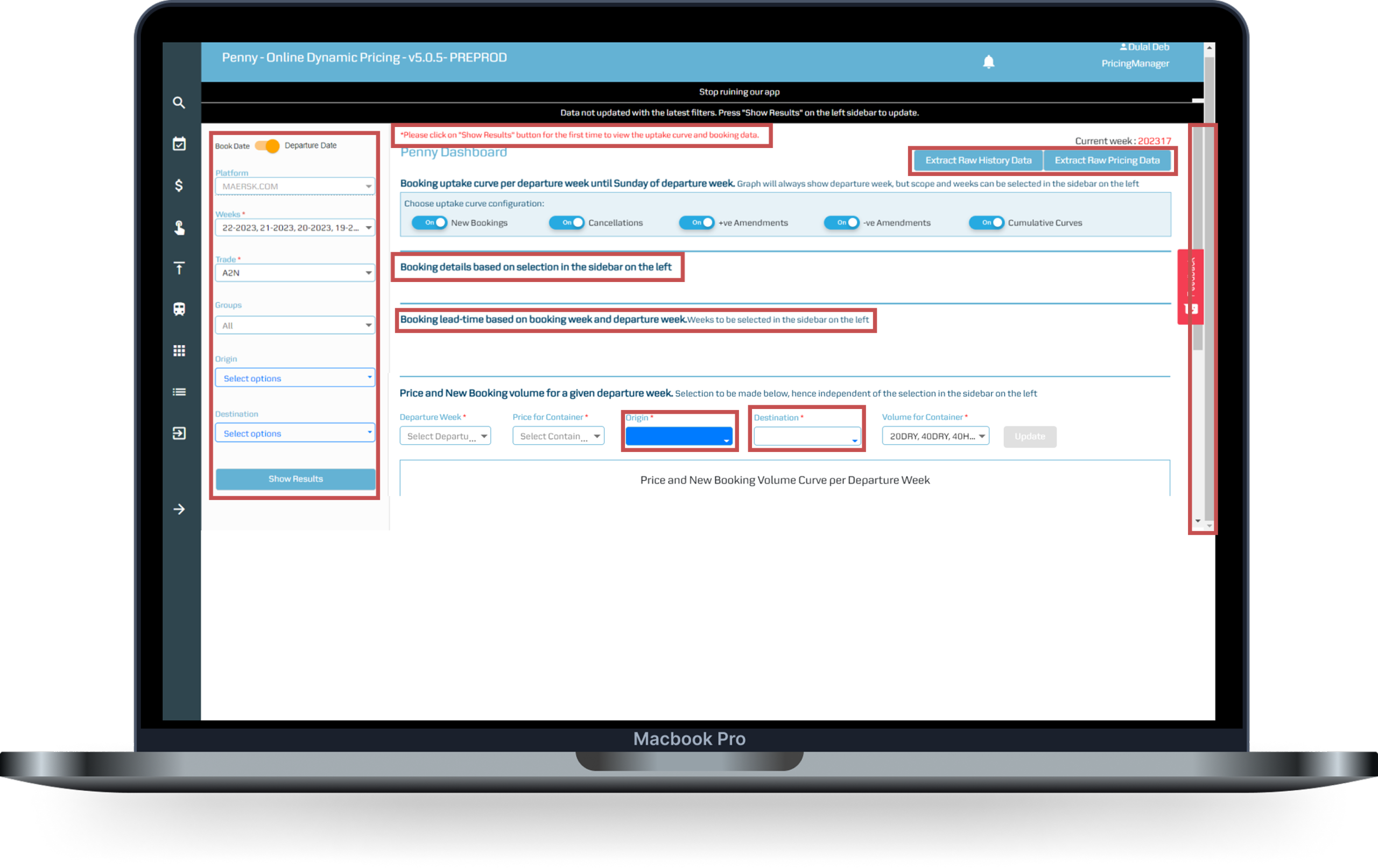The height and width of the screenshot is (868, 1378).
Task: Click the Show Results button
Action: 296,479
